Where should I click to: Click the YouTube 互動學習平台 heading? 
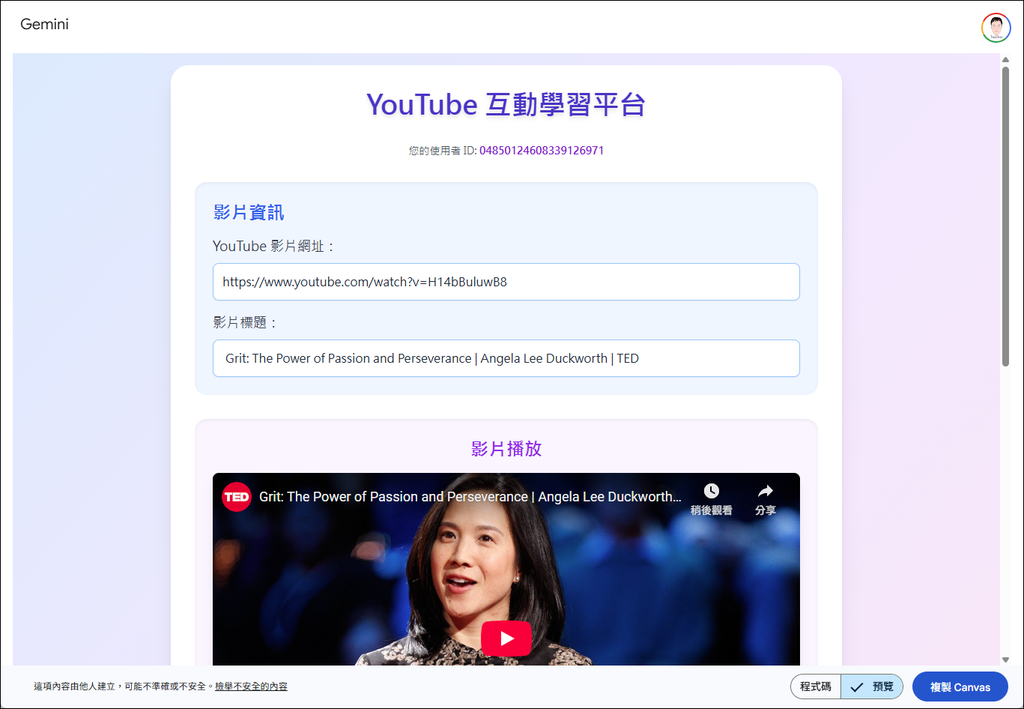(506, 104)
